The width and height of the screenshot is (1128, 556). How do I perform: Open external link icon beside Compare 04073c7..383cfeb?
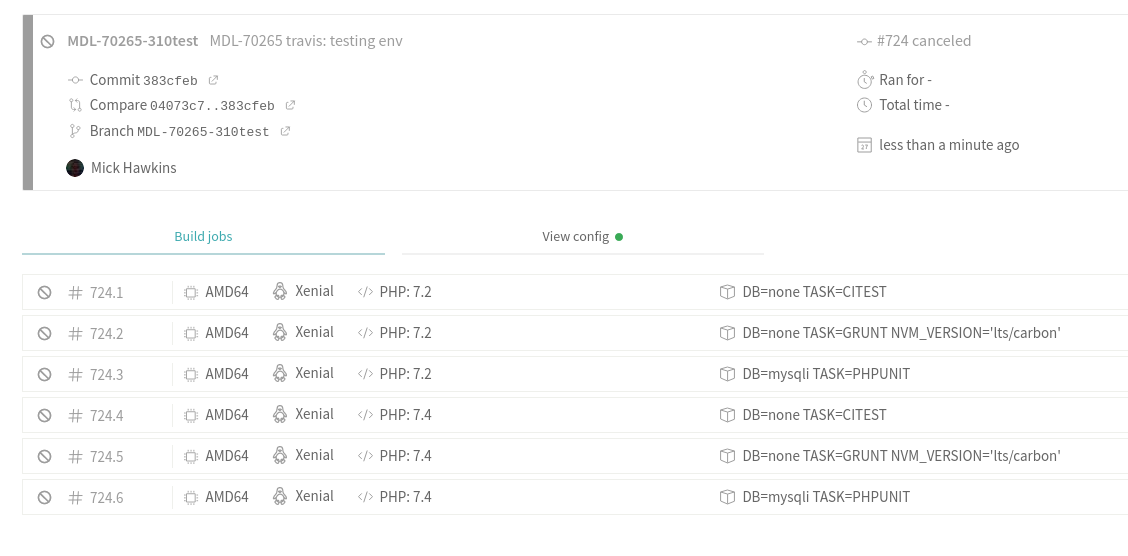290,105
